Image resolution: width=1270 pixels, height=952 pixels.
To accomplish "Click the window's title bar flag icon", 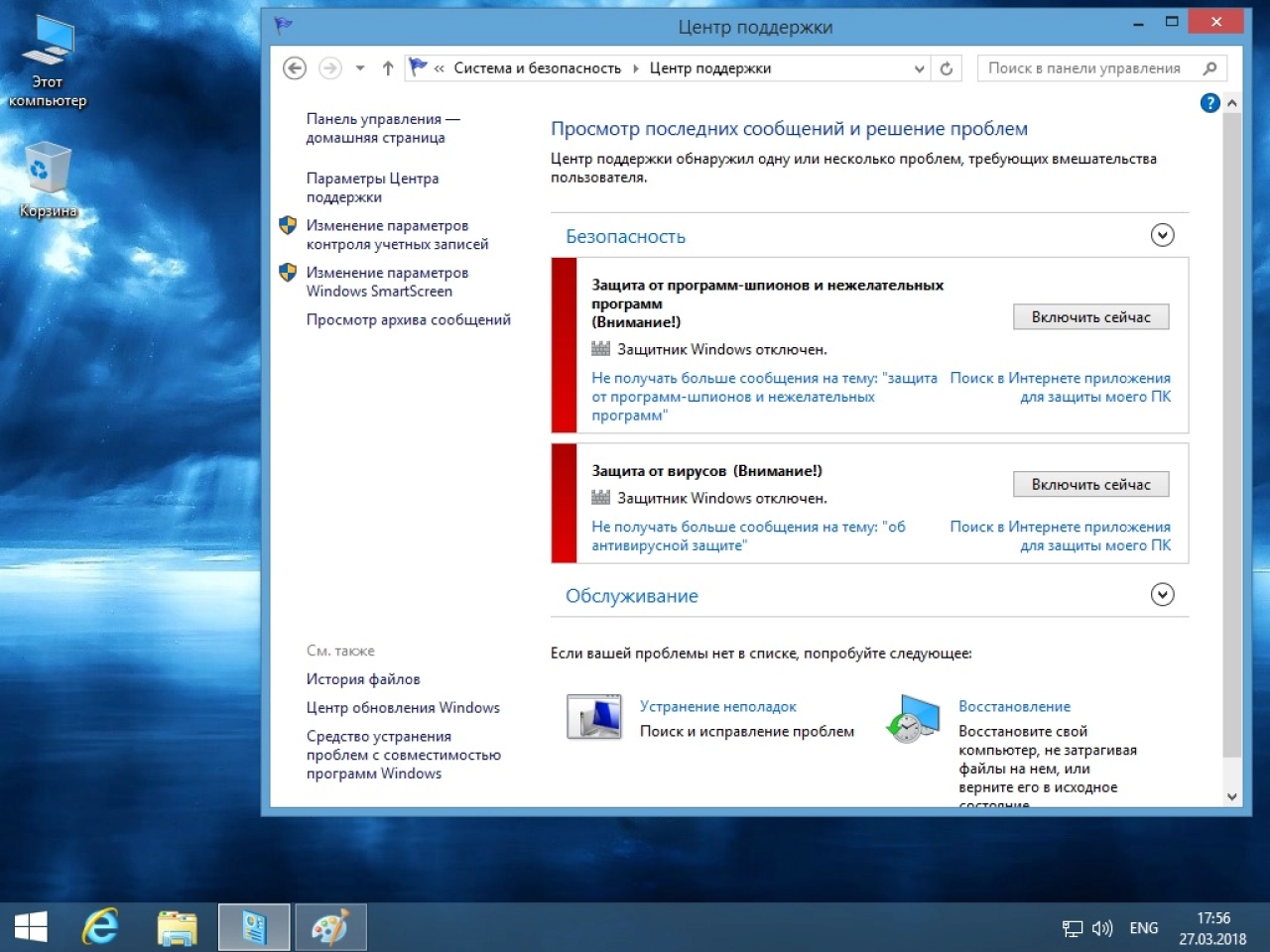I will pos(284,26).
